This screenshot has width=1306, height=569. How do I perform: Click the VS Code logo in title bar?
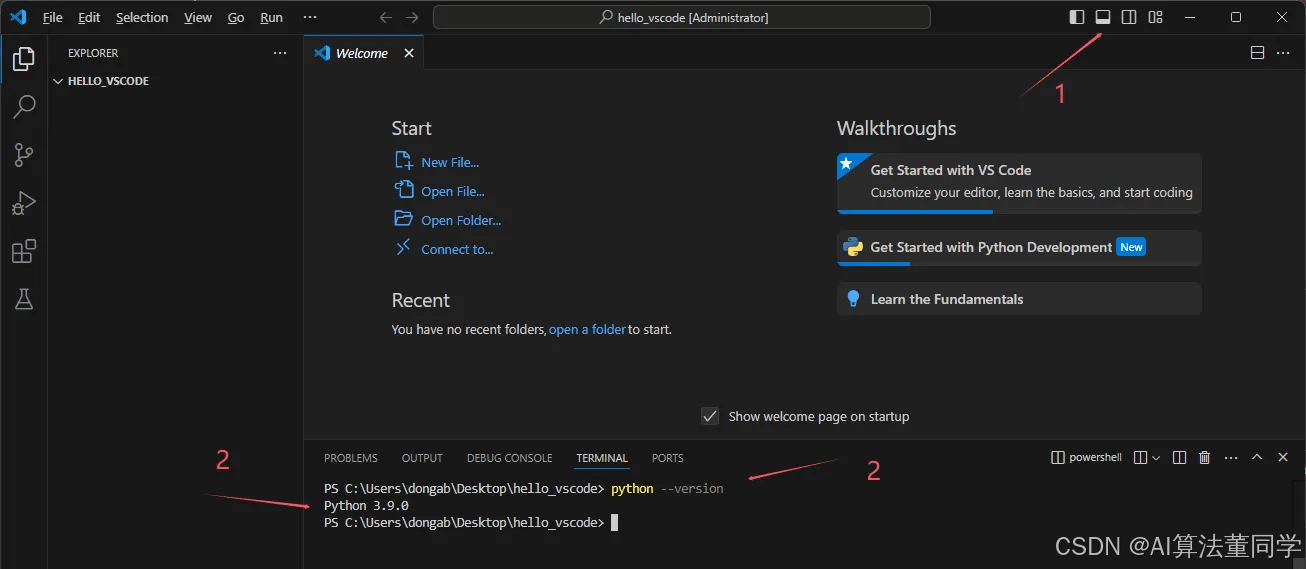coord(18,17)
